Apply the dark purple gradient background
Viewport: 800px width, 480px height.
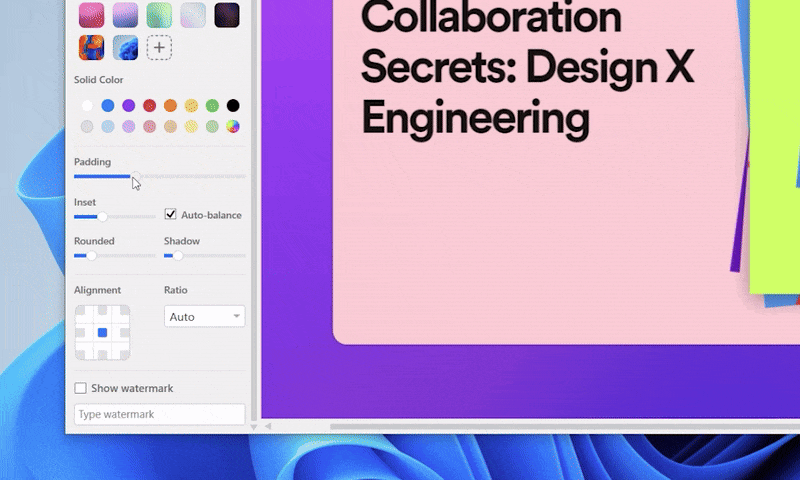pos(227,14)
